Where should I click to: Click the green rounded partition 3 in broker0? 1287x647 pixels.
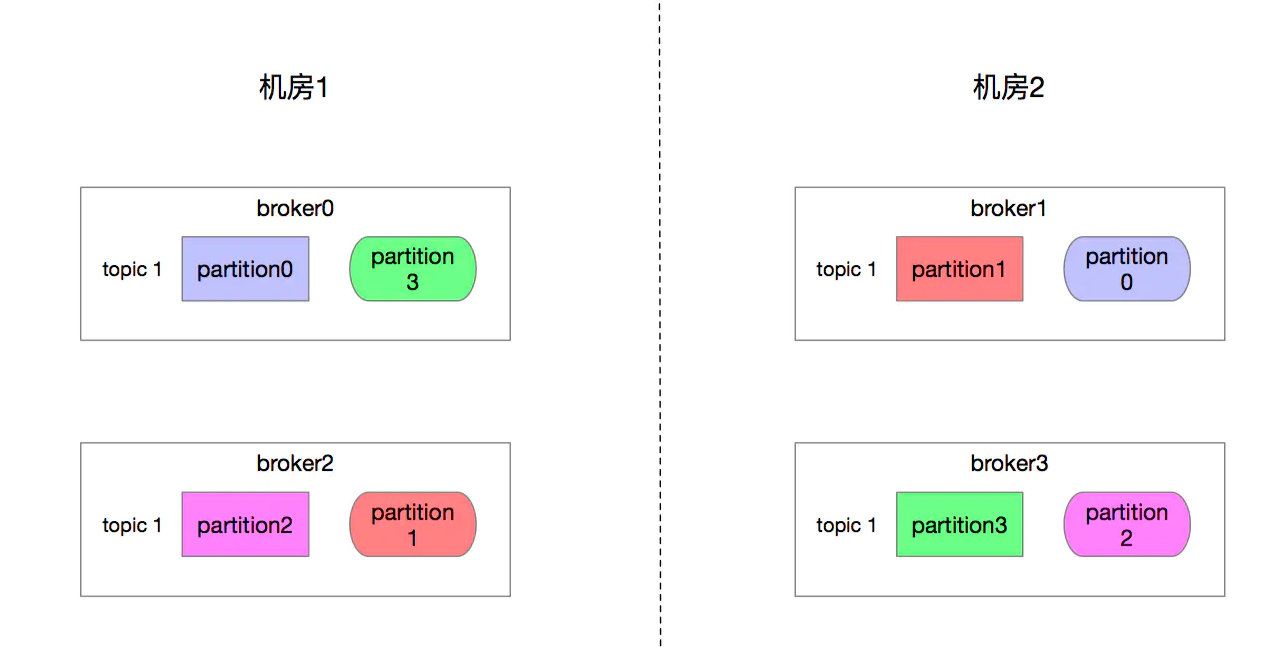point(413,269)
